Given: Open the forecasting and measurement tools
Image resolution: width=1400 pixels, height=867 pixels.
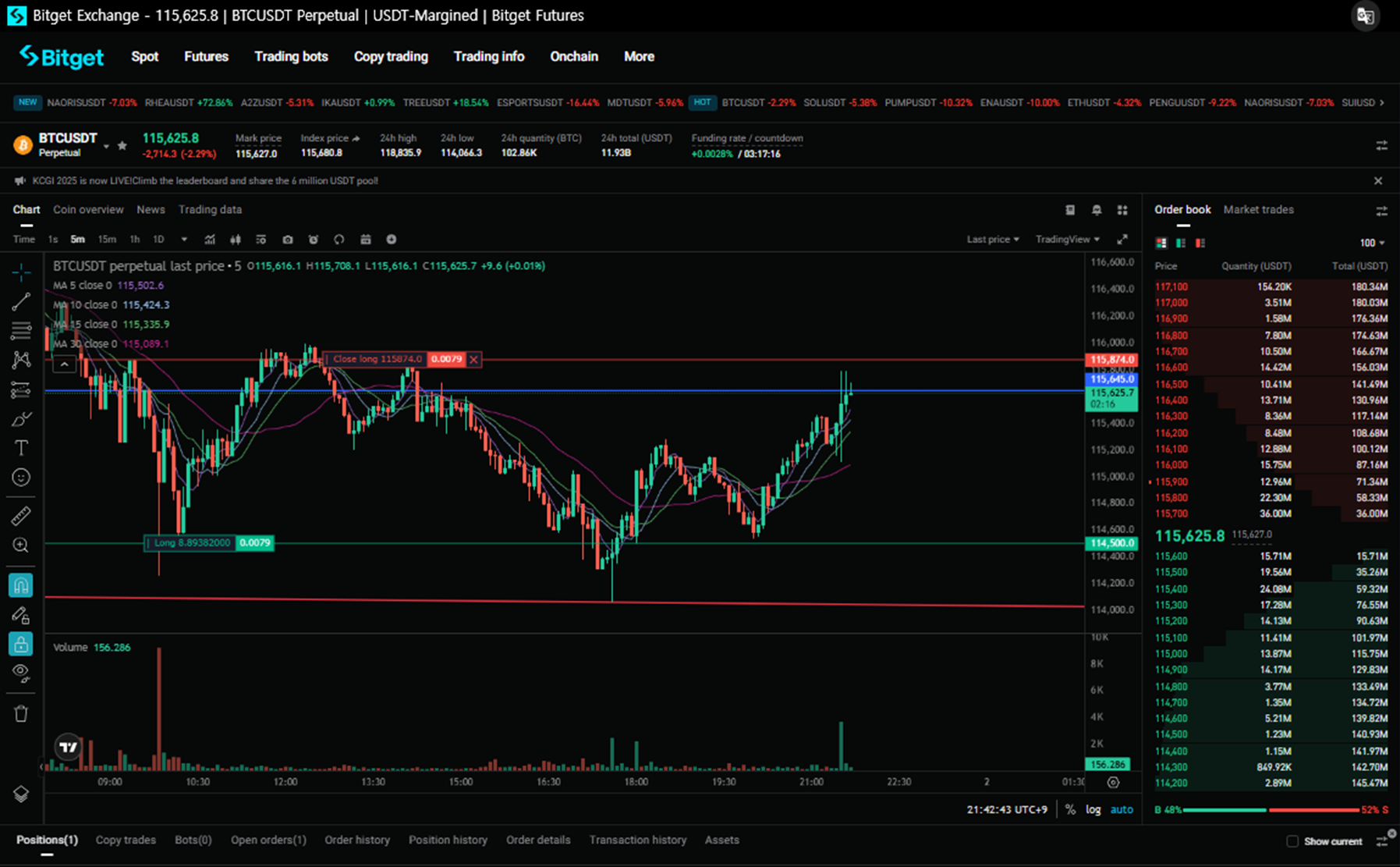Looking at the screenshot, I should click(x=21, y=389).
